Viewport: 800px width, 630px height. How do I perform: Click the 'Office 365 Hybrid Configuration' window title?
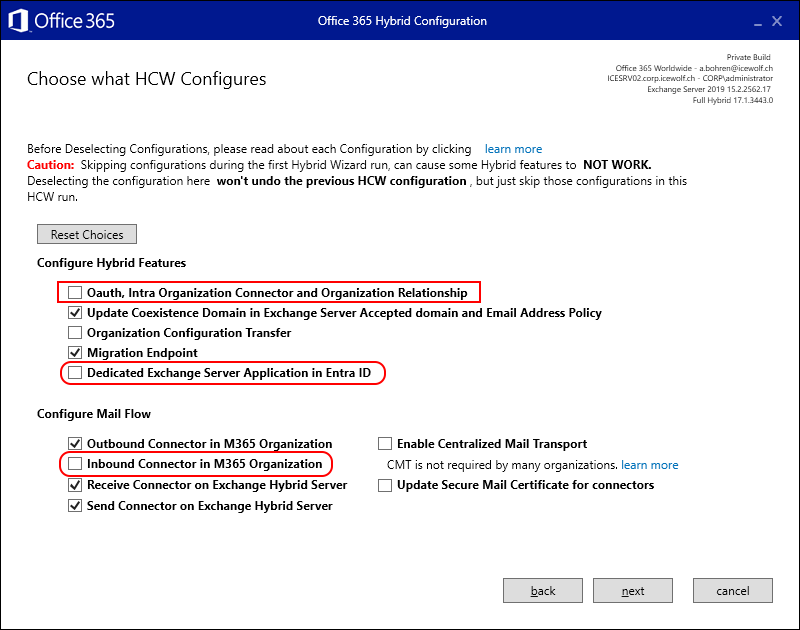(402, 21)
